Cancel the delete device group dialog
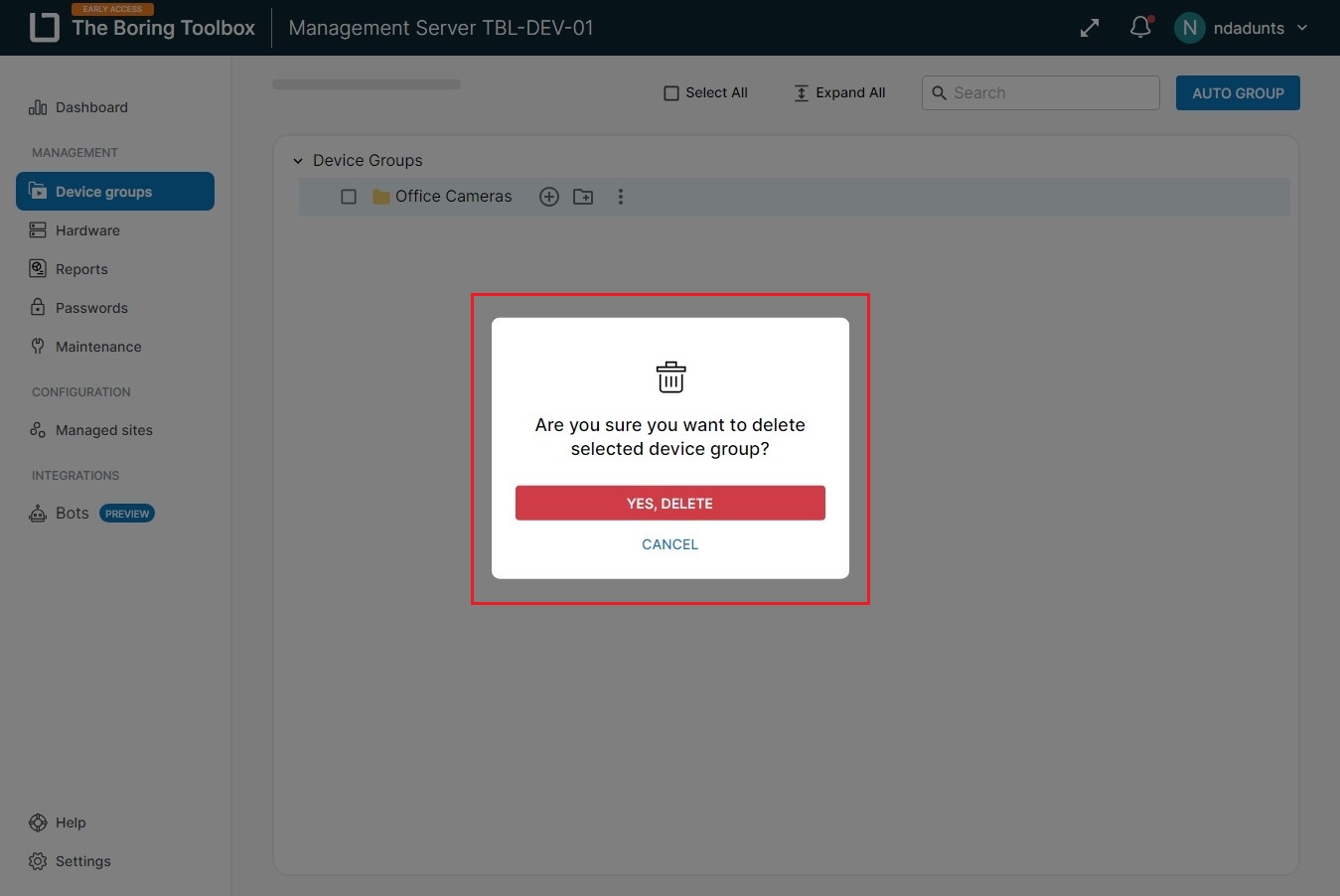This screenshot has width=1340, height=896. point(670,544)
